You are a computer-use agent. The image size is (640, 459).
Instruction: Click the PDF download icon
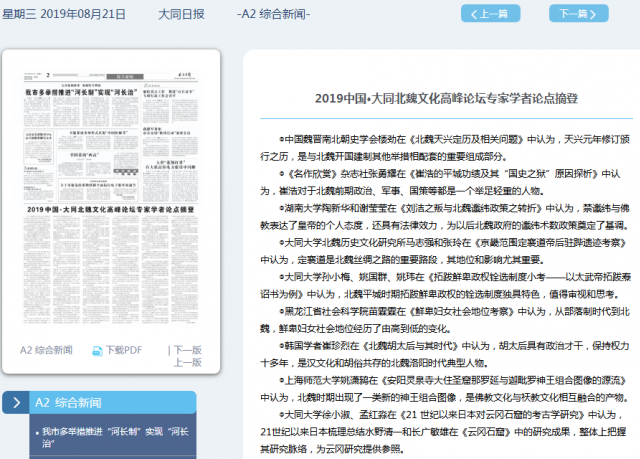(97, 351)
